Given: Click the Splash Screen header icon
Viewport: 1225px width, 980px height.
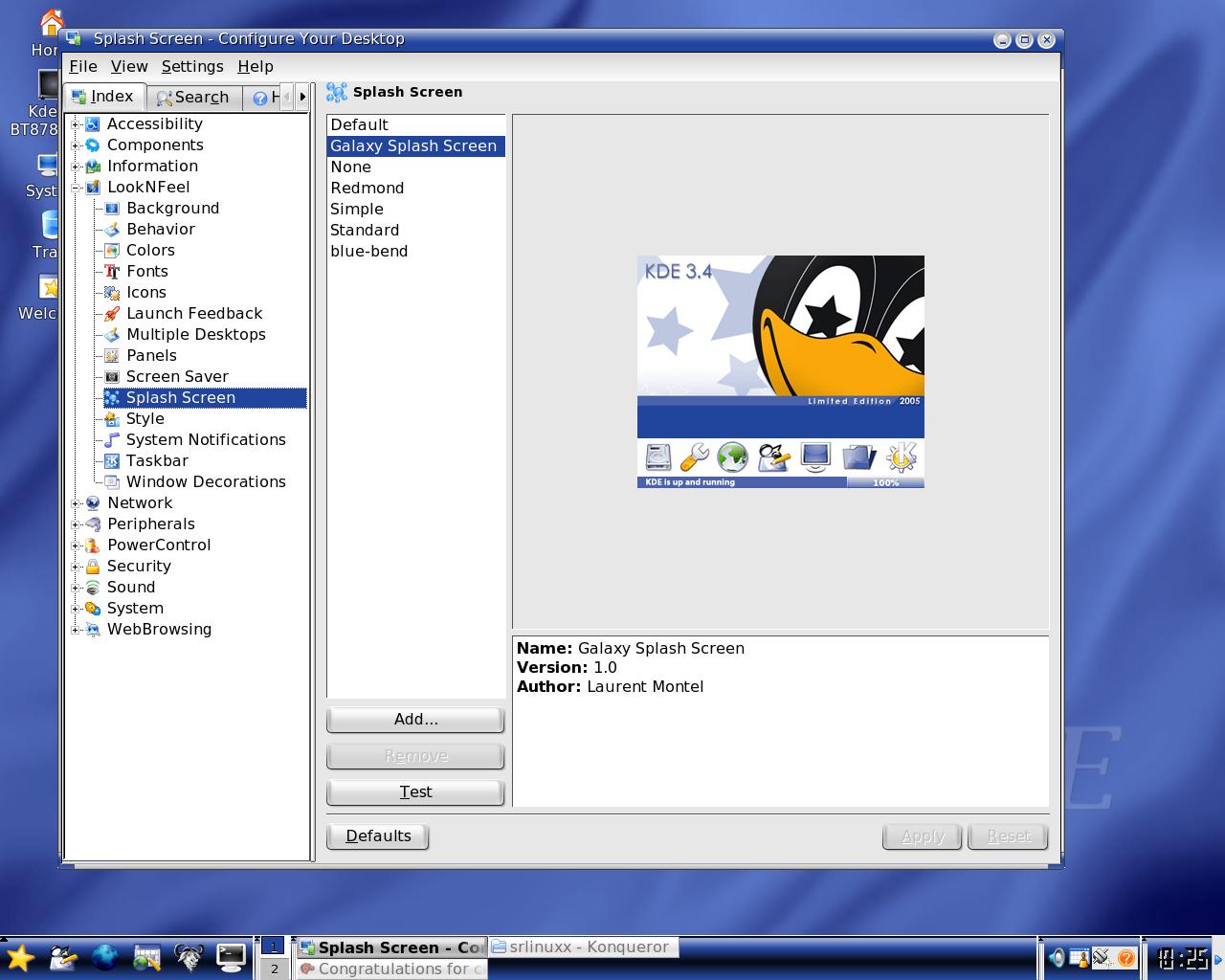Looking at the screenshot, I should 337,92.
